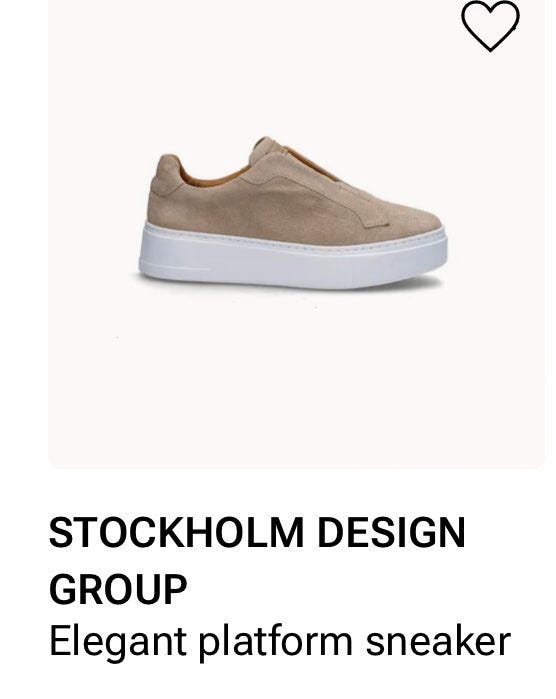The width and height of the screenshot is (556, 699).
Task: Toggle the wishlist heart outline
Action: click(x=490, y=25)
